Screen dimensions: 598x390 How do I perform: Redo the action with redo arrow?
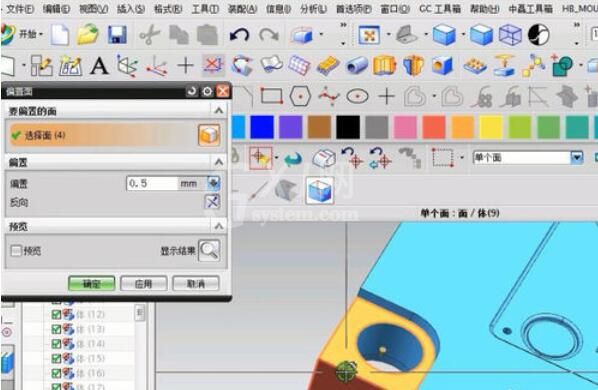pos(269,35)
